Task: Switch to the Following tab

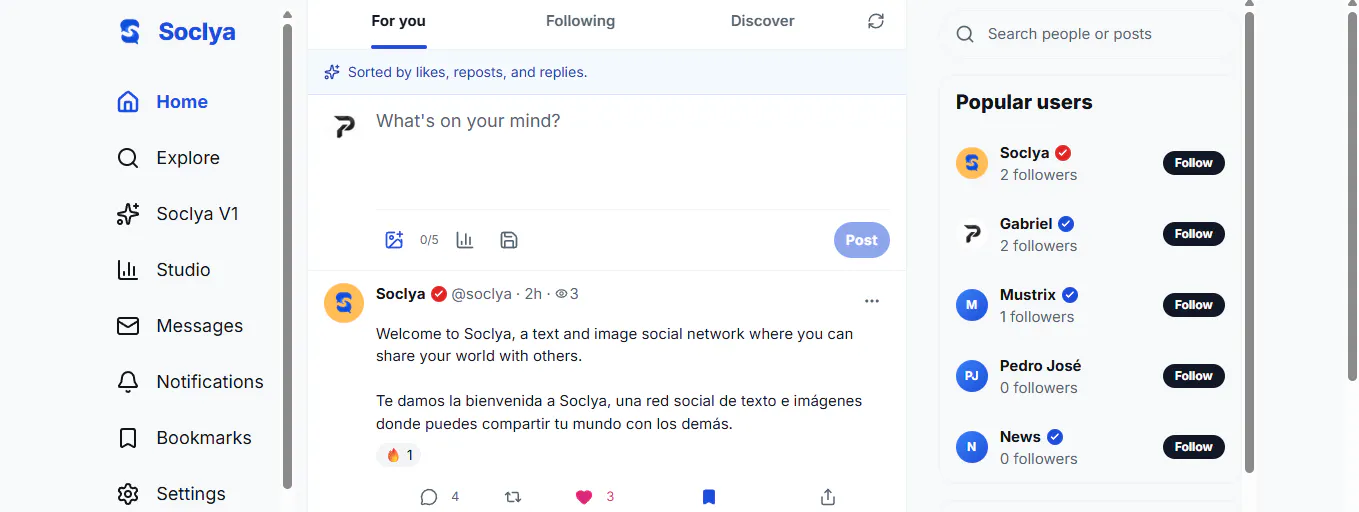Action: pos(580,21)
